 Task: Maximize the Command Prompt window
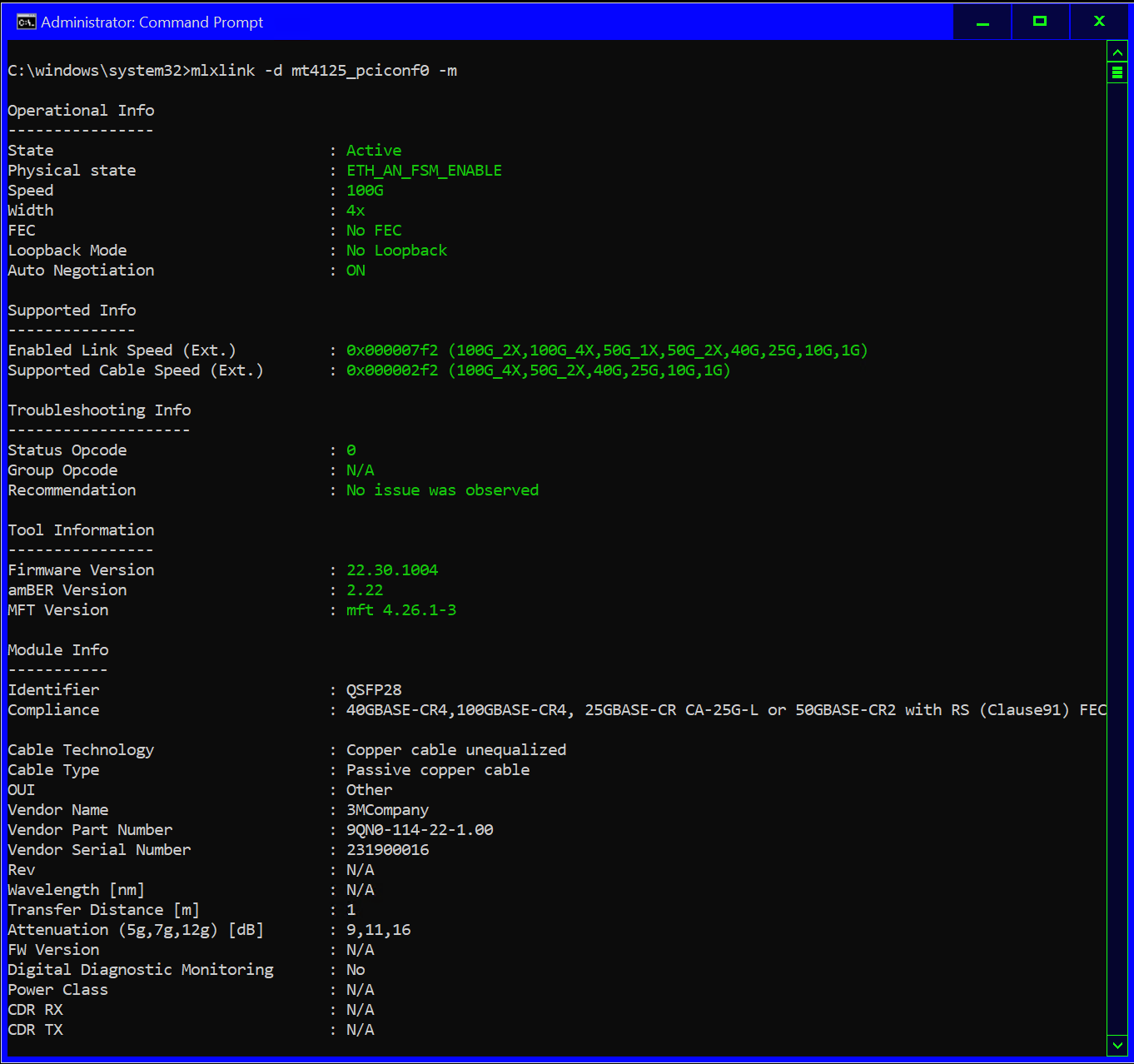(x=1040, y=22)
